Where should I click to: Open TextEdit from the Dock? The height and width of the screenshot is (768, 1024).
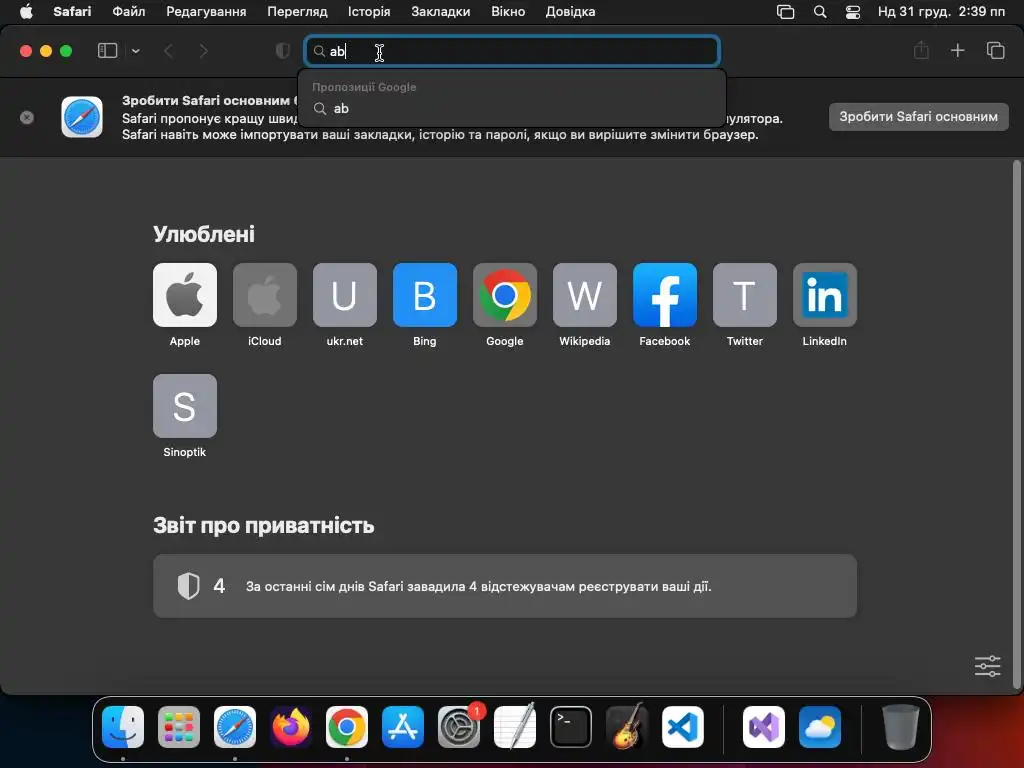coord(515,727)
